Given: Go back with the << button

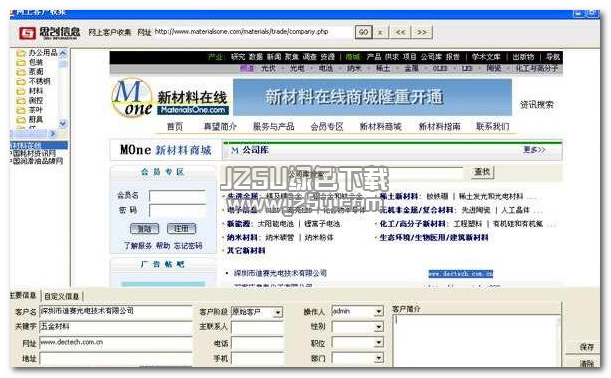Looking at the screenshot, I should pyautogui.click(x=401, y=32).
